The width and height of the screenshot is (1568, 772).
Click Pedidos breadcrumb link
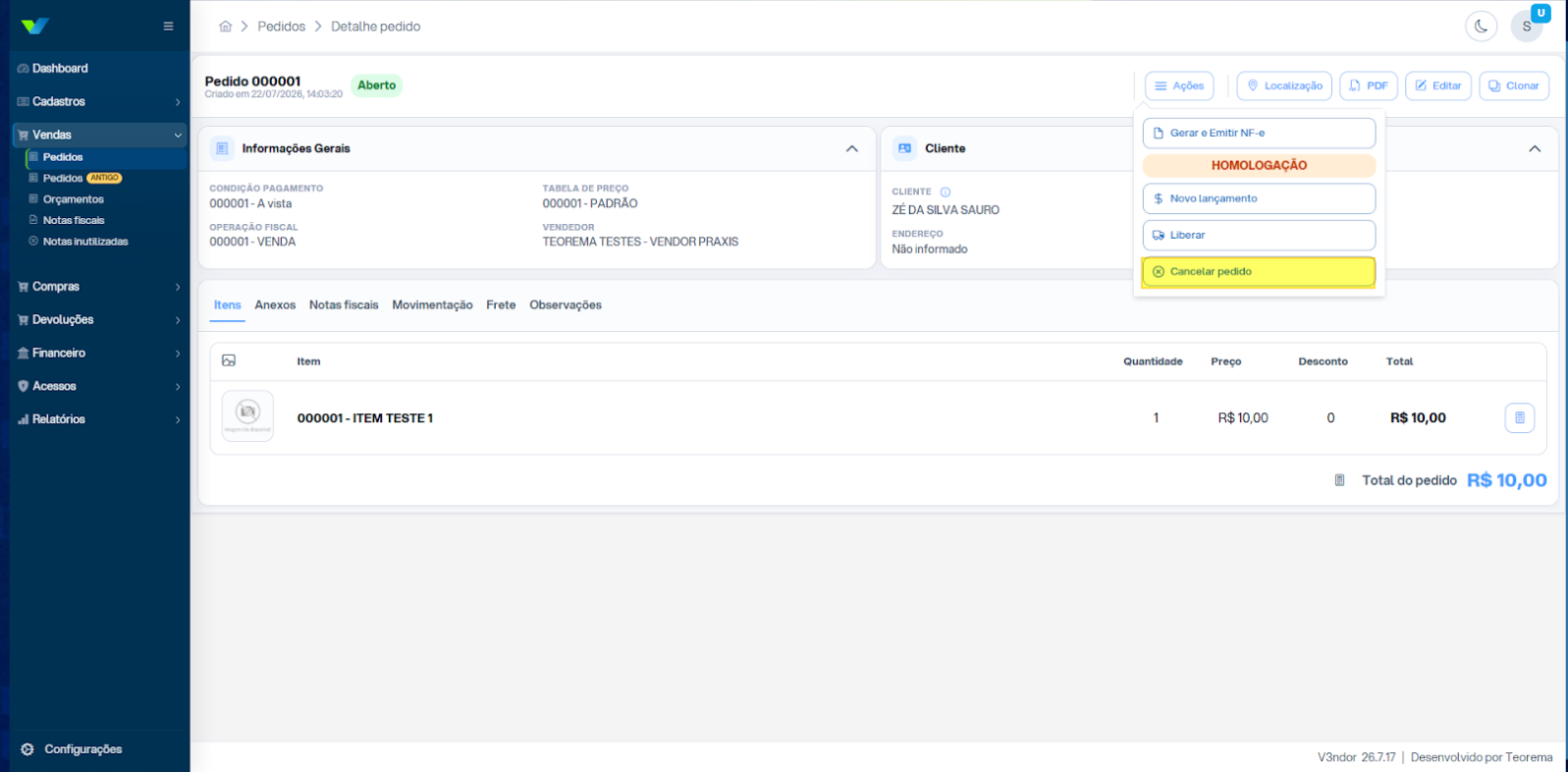282,27
